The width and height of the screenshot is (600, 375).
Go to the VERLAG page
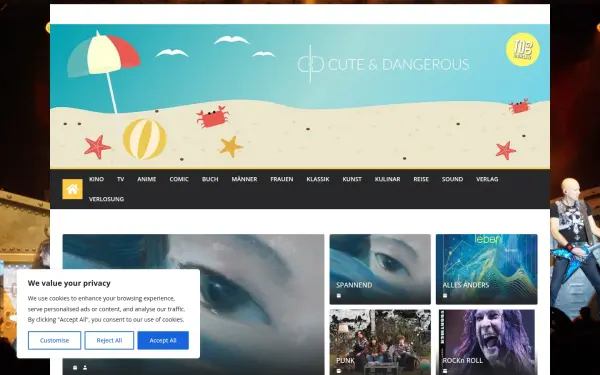[487, 179]
